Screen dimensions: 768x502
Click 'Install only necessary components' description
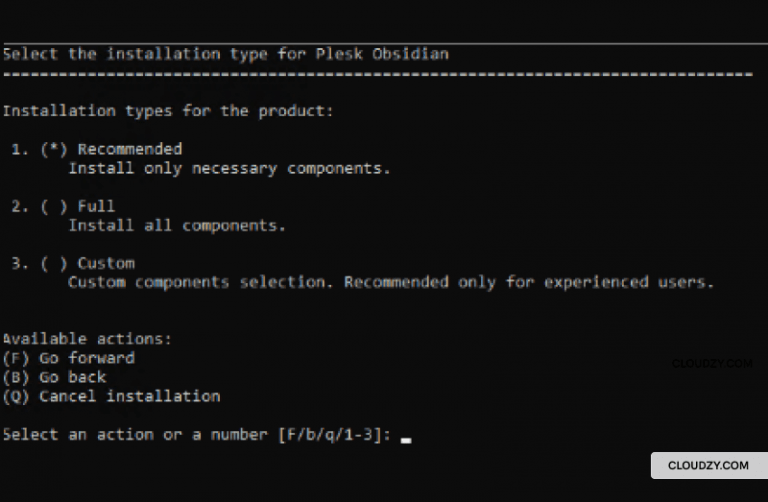(x=229, y=168)
